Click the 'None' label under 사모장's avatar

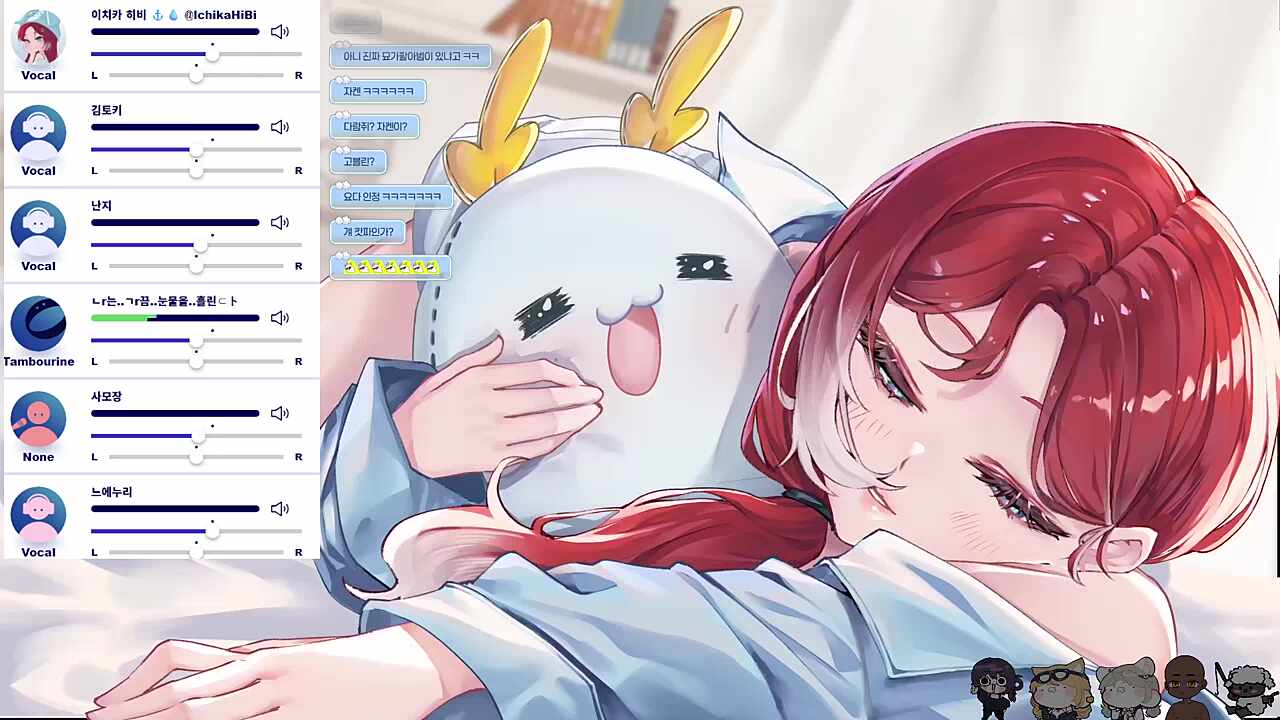point(38,457)
